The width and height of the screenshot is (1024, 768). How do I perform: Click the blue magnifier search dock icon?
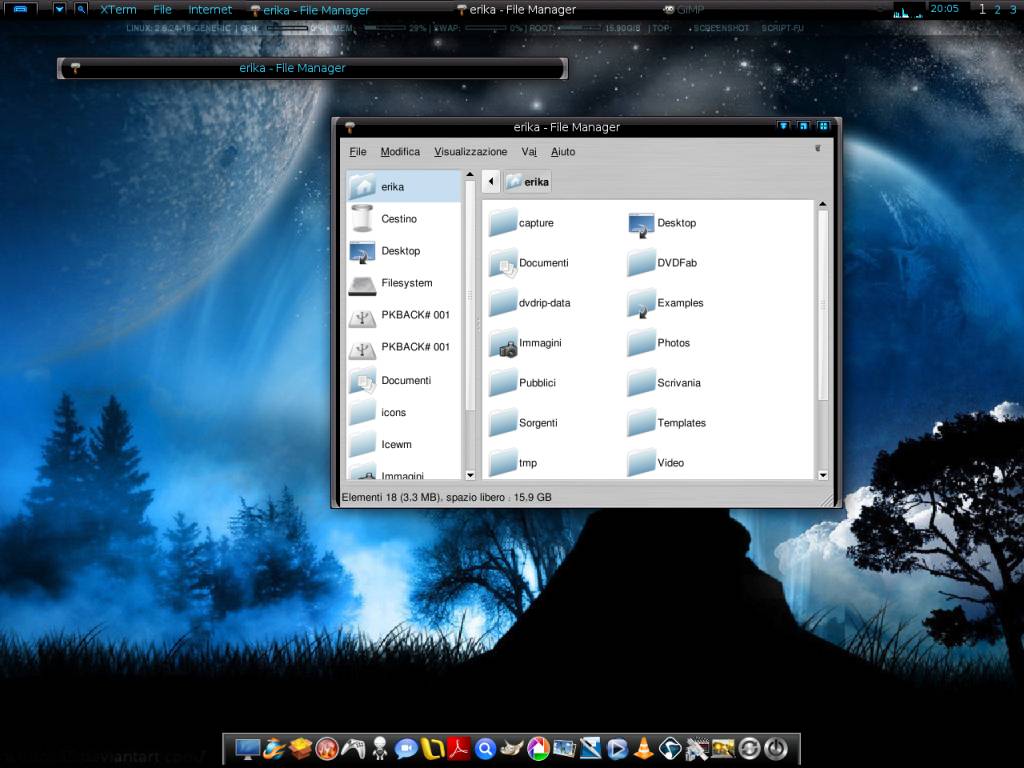coord(485,748)
